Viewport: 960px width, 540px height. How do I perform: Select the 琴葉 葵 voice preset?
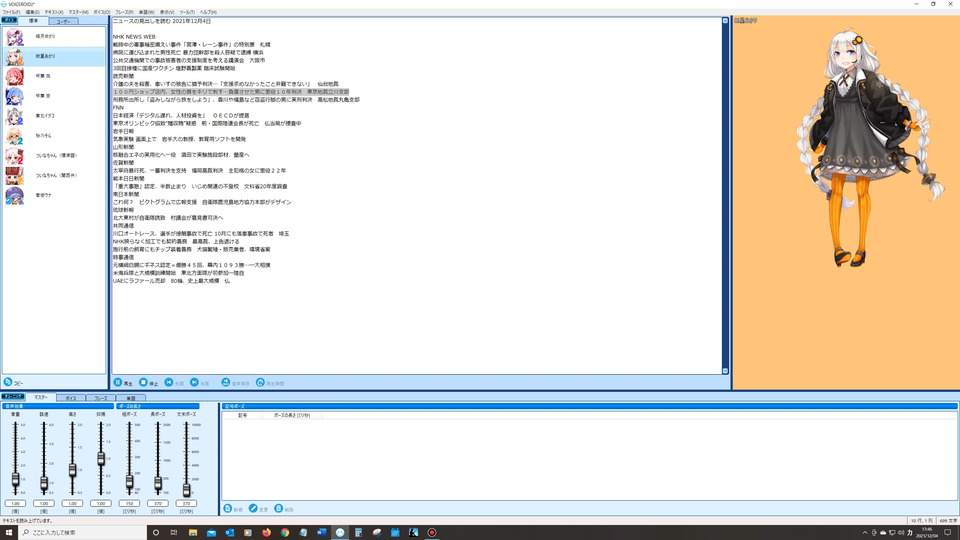tap(54, 96)
